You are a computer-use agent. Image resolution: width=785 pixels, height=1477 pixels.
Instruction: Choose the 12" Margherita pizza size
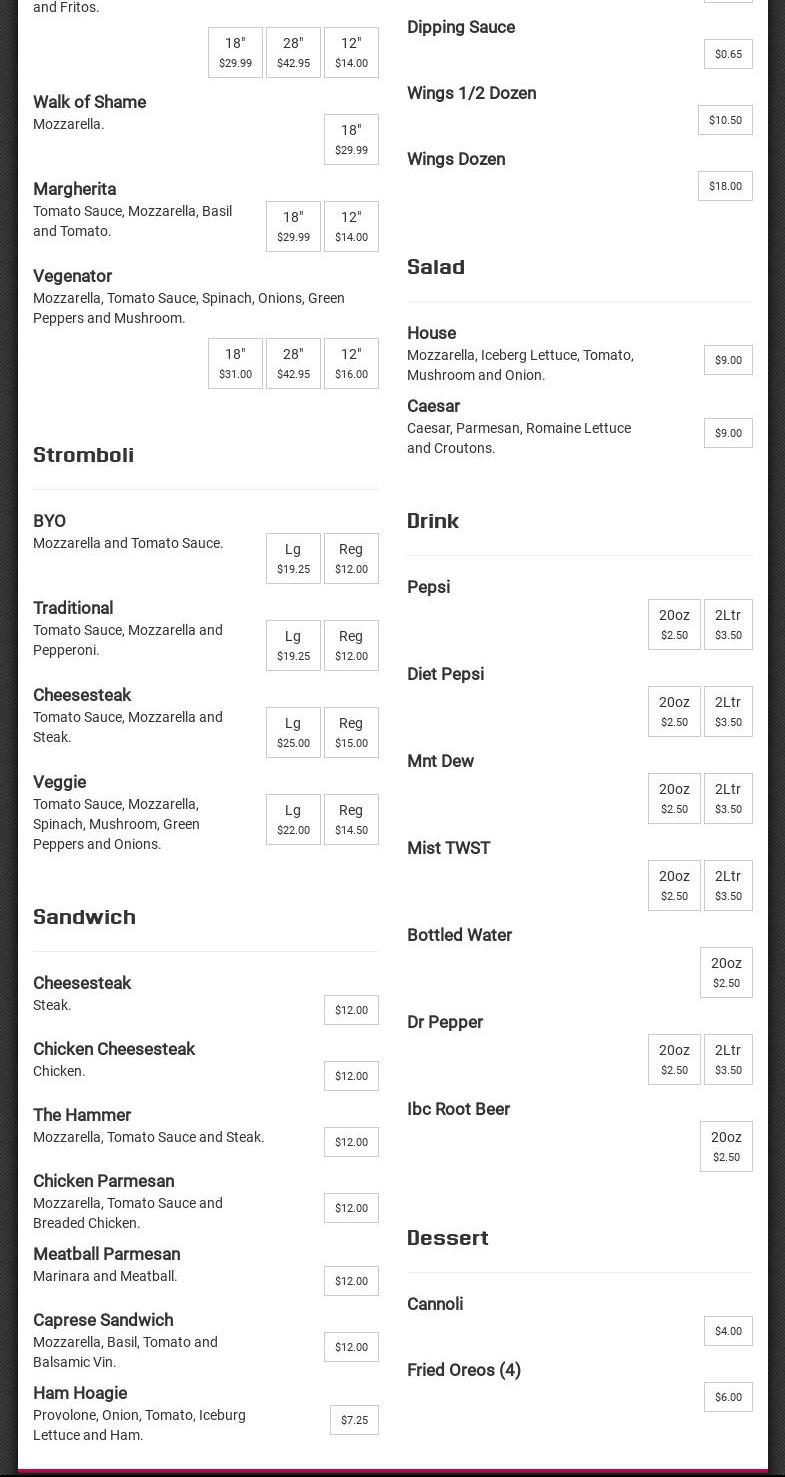[351, 226]
